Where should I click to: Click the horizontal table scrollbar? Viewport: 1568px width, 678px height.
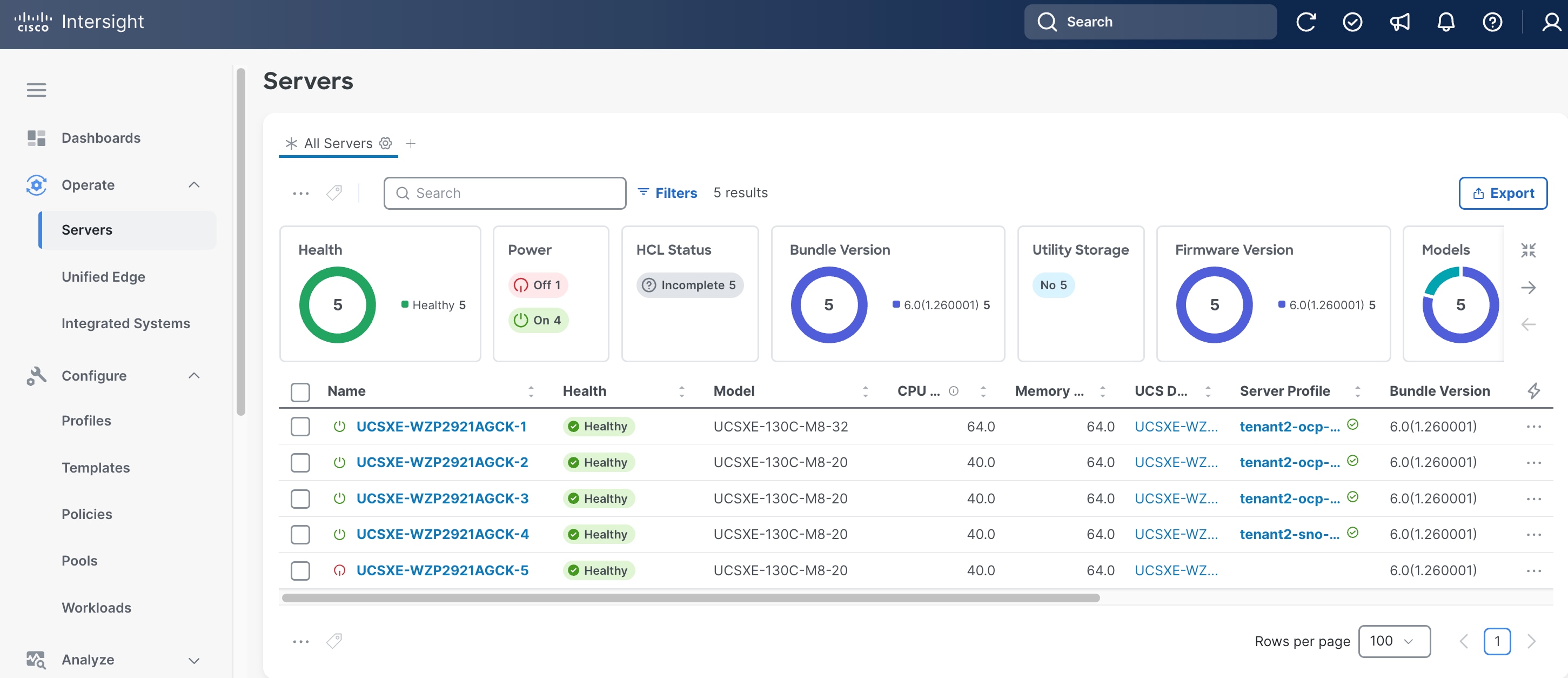tap(691, 597)
